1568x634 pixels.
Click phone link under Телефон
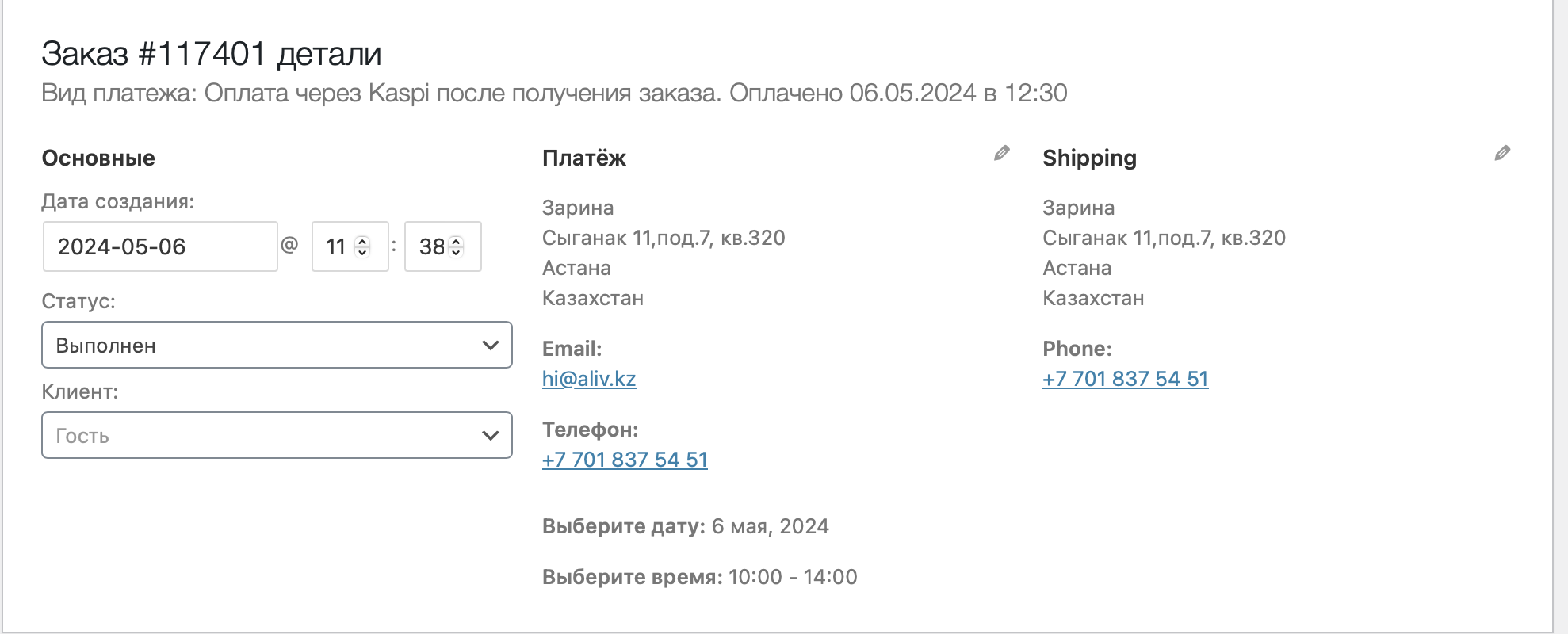pos(625,460)
